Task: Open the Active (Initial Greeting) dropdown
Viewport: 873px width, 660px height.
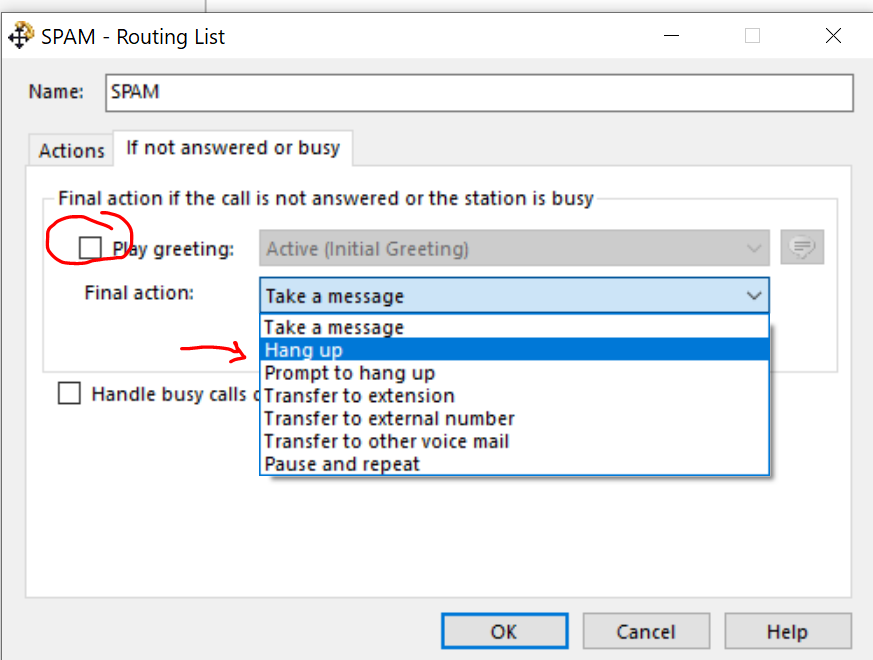Action: click(514, 248)
